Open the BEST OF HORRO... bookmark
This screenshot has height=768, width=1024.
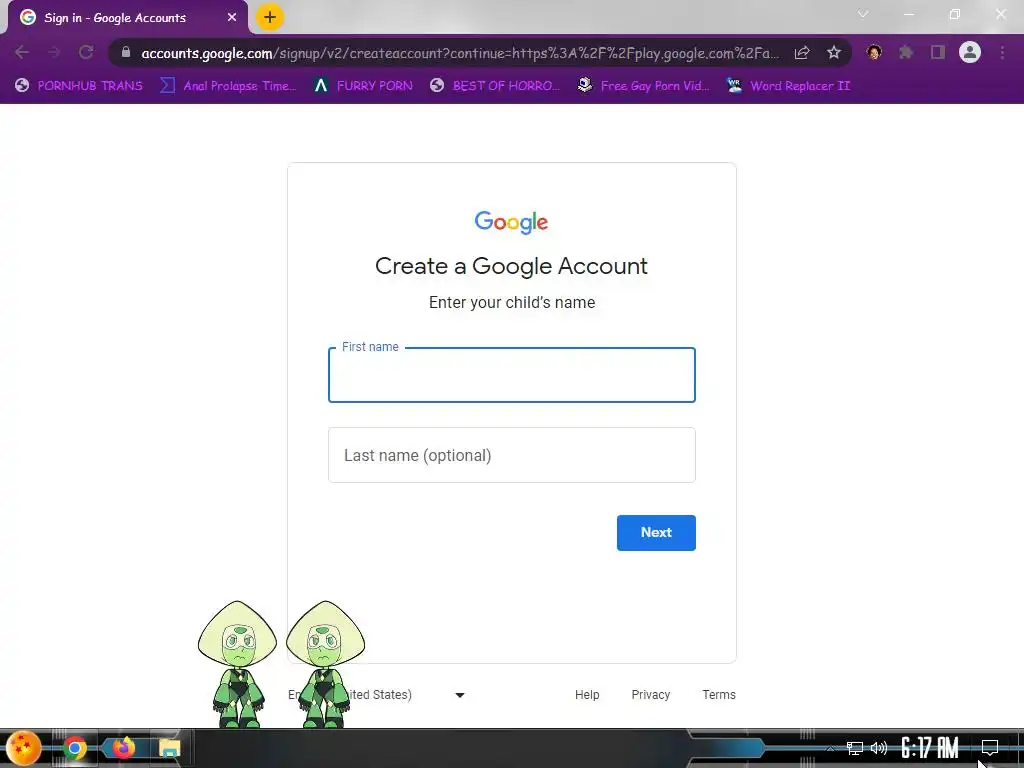click(494, 86)
